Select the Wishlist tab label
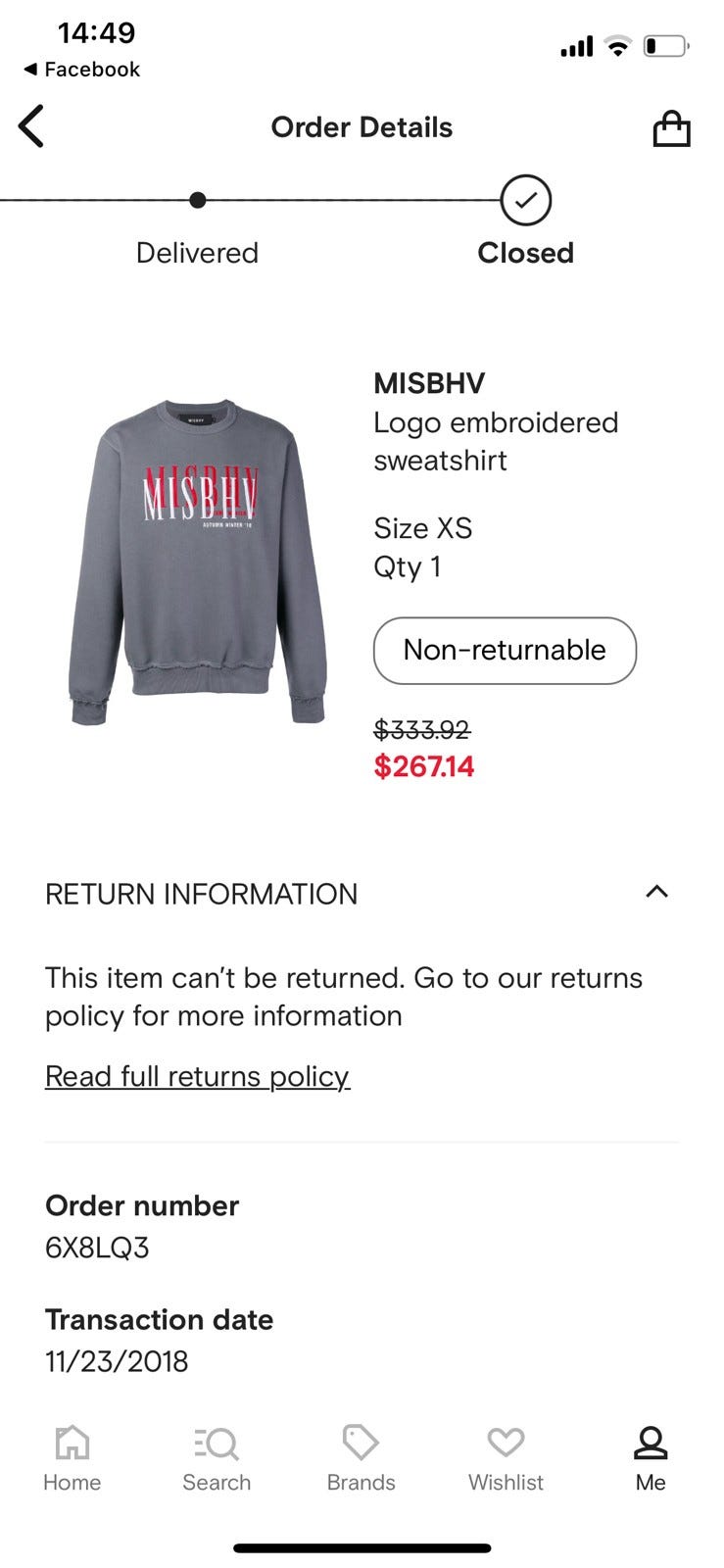724x1568 pixels. (506, 1482)
